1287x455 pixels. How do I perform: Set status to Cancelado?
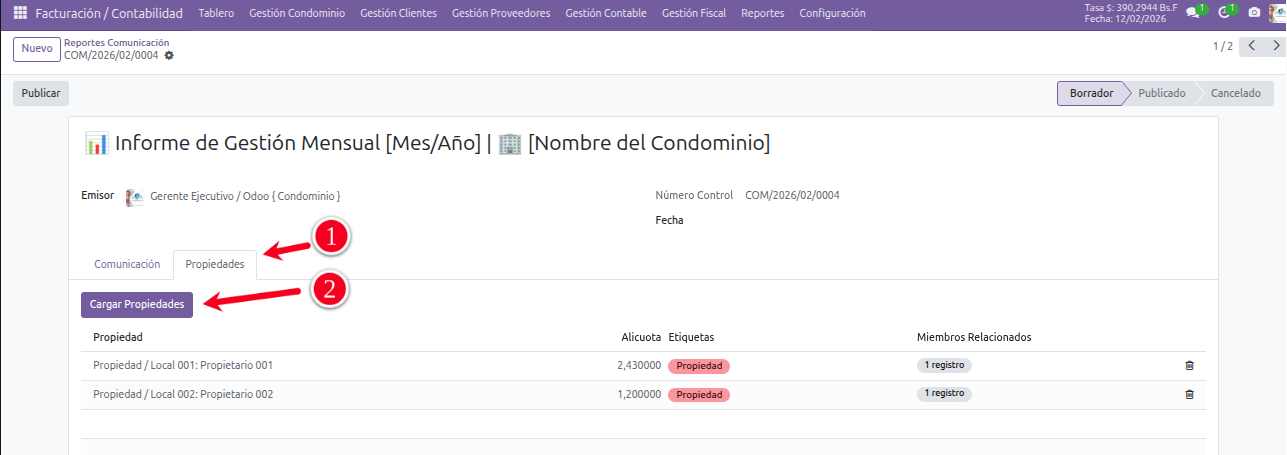(x=1235, y=93)
